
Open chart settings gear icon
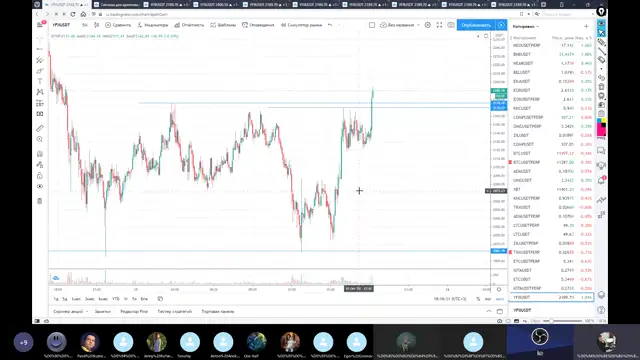[427, 25]
